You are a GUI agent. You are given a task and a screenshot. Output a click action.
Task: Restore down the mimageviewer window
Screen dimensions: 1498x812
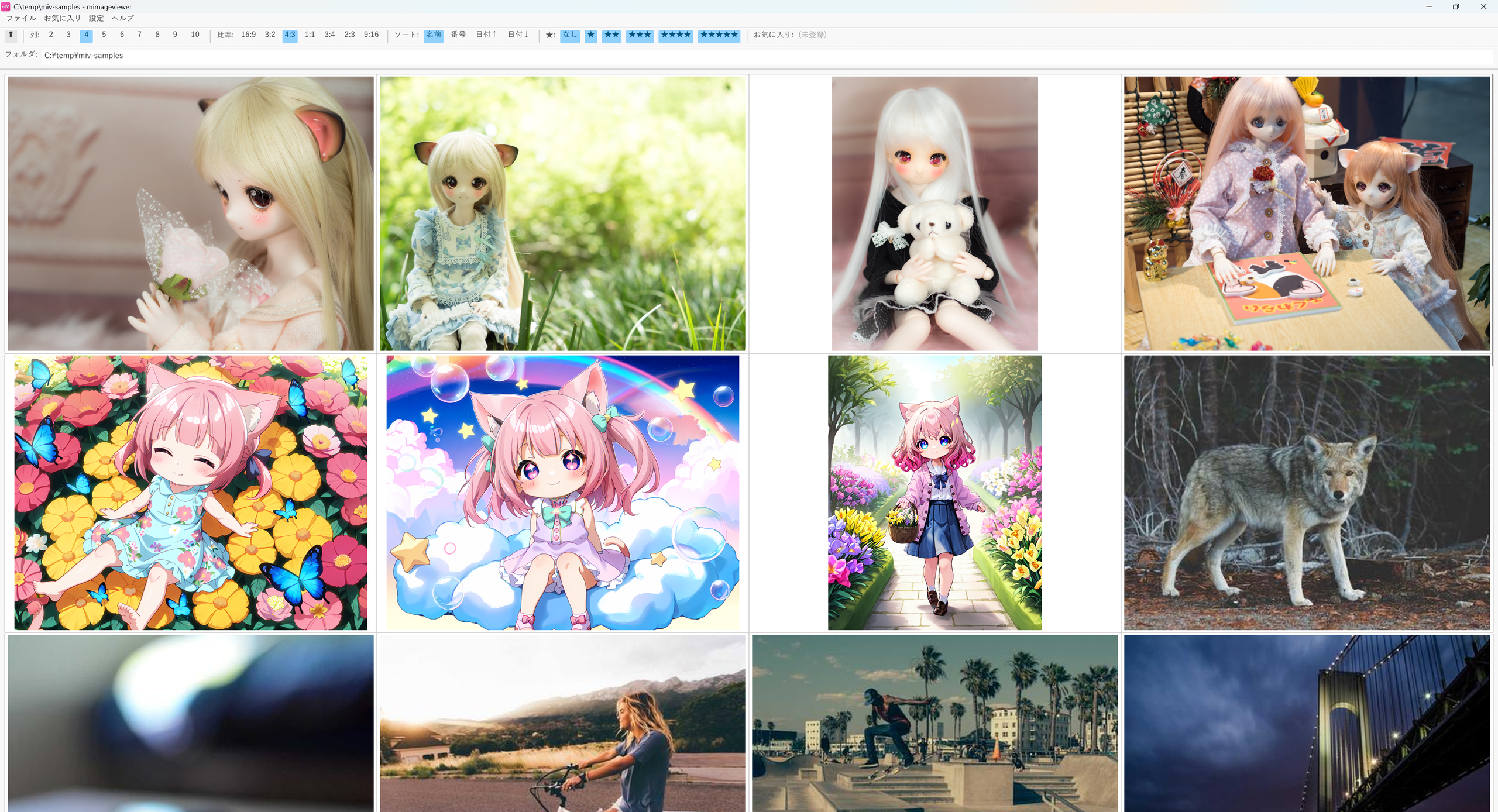[1456, 6]
